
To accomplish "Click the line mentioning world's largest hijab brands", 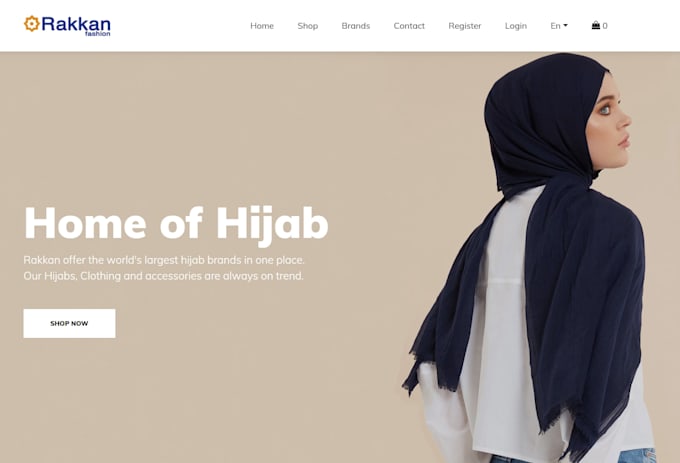I will point(164,260).
